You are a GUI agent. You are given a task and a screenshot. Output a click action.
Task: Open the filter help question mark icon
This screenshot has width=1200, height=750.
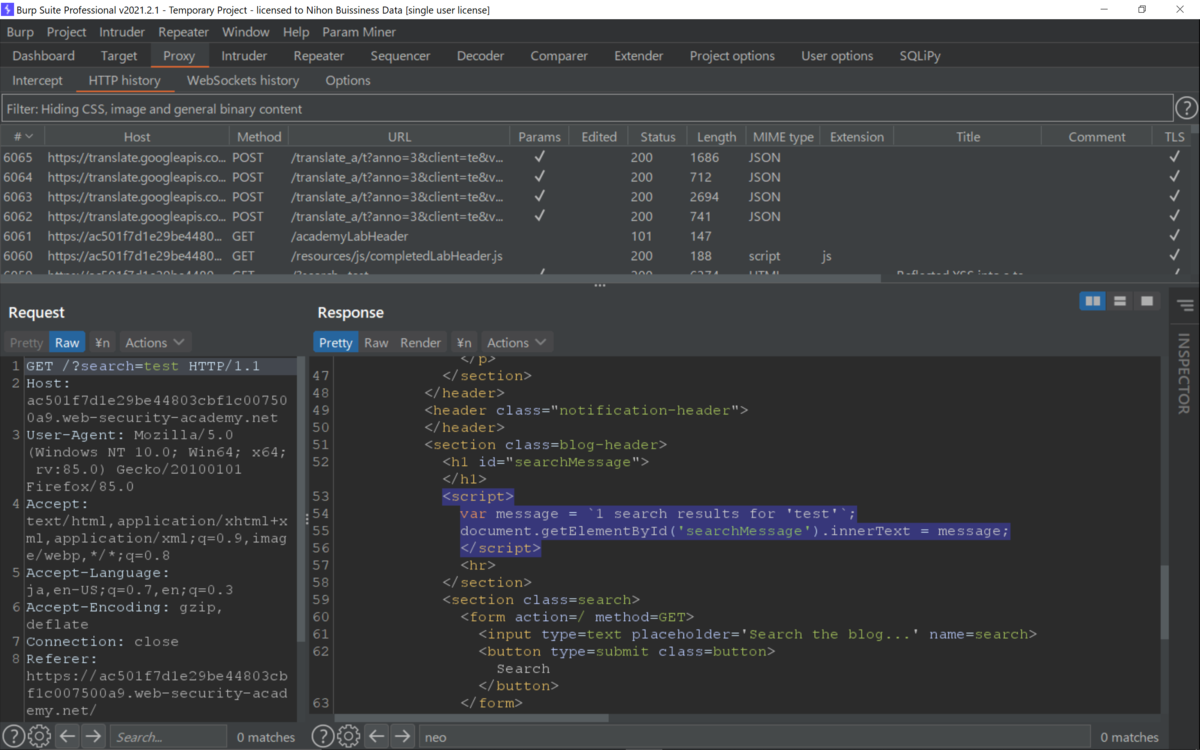point(1186,108)
